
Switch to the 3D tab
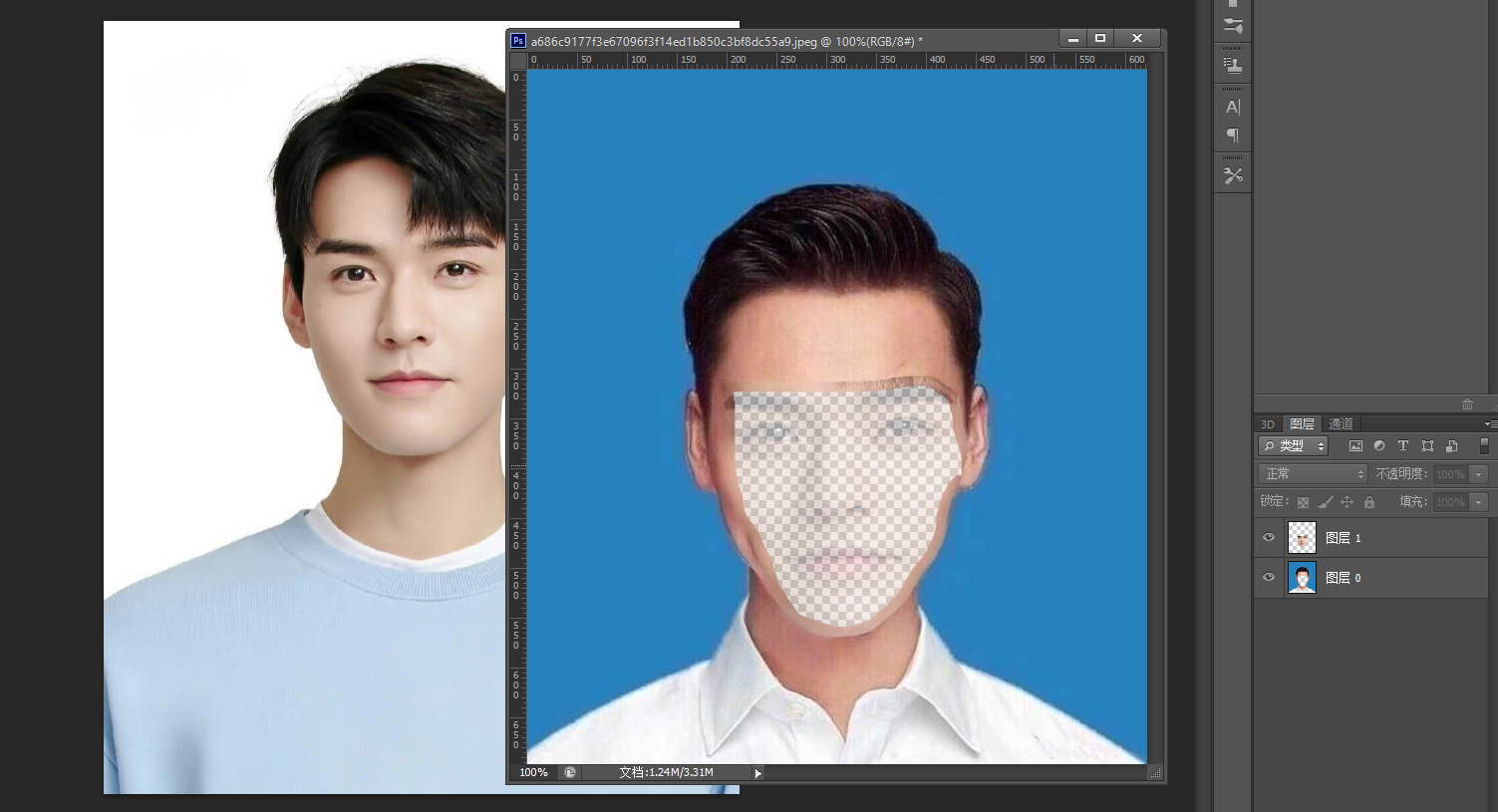point(1268,424)
